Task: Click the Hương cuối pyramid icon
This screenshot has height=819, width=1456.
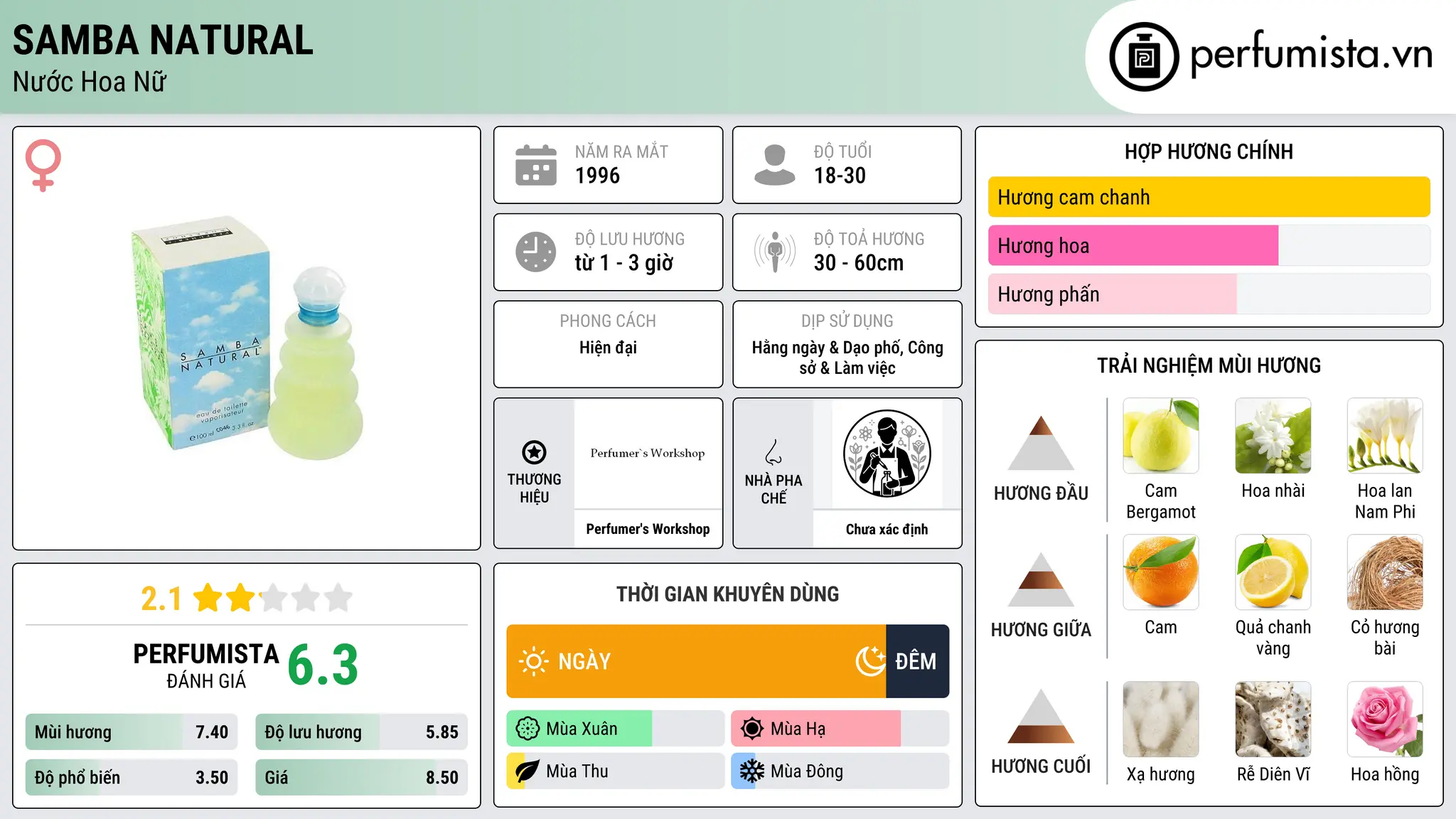Action: tap(1042, 716)
